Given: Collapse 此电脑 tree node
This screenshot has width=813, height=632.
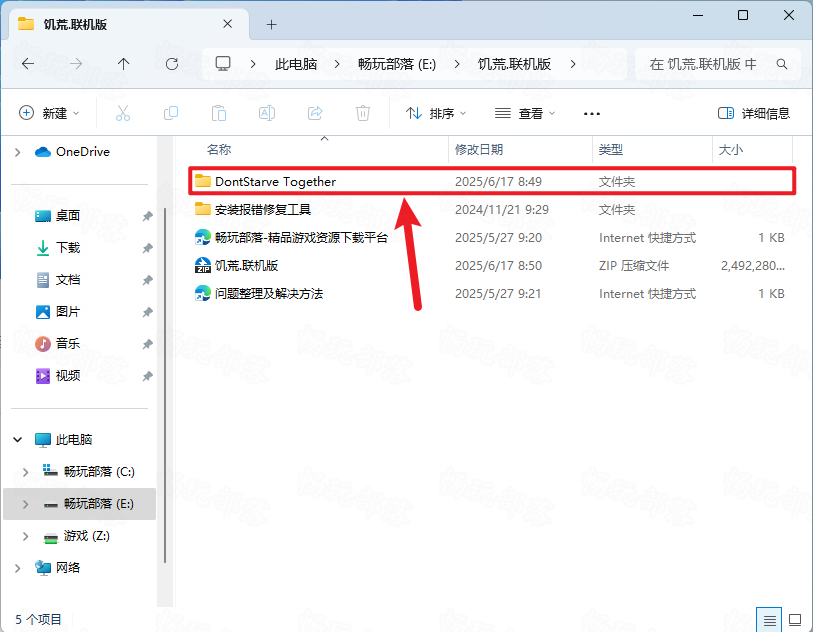Looking at the screenshot, I should click(18, 440).
